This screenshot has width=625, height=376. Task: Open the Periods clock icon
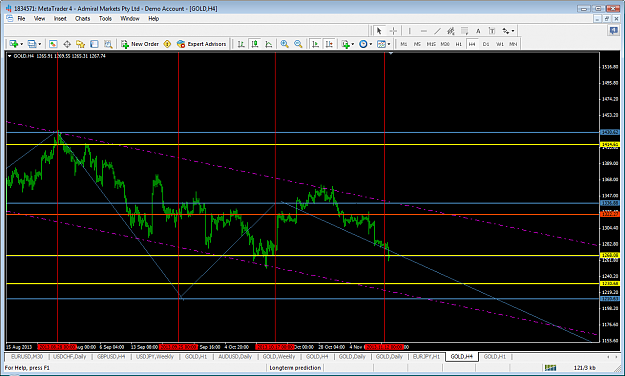click(363, 44)
